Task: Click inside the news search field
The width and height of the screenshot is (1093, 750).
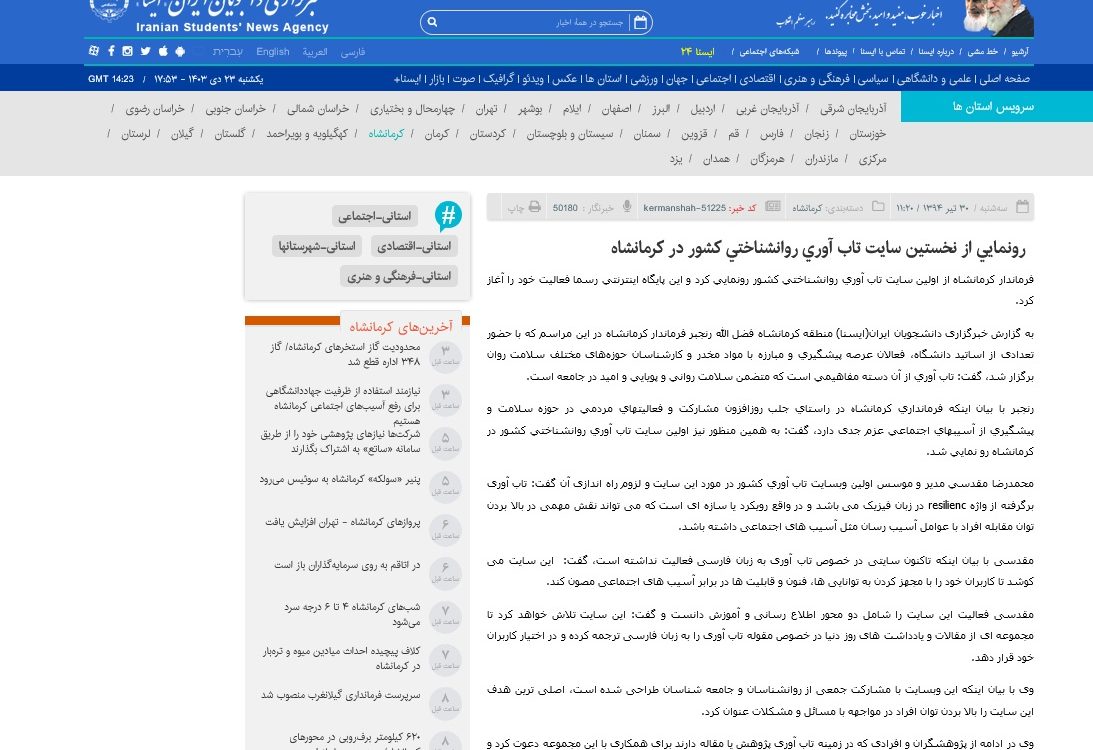Action: click(537, 22)
